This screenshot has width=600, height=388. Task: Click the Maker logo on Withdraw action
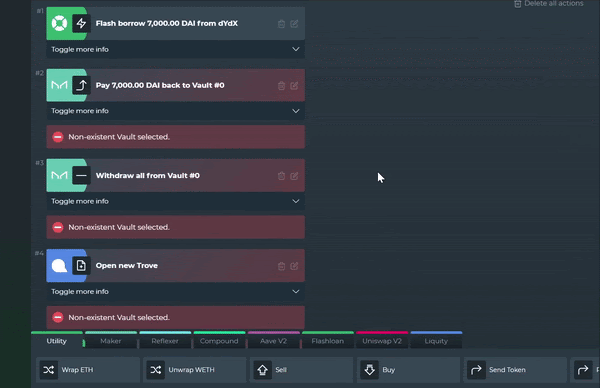point(59,176)
